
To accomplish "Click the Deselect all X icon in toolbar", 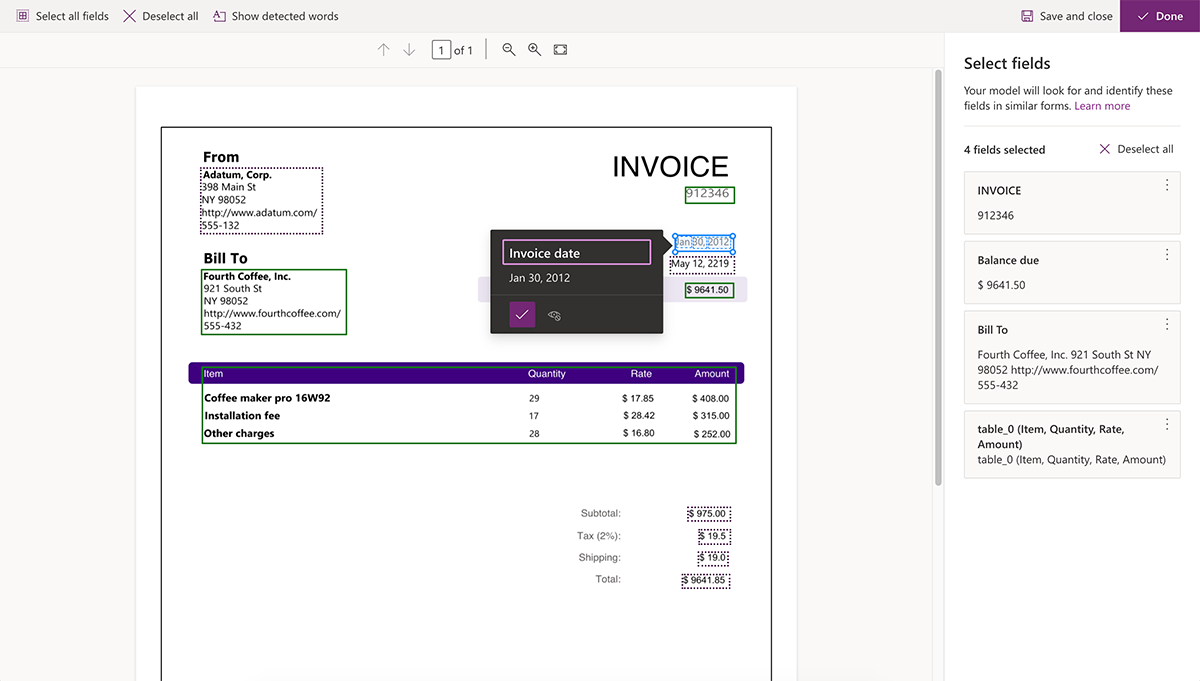I will pos(129,16).
